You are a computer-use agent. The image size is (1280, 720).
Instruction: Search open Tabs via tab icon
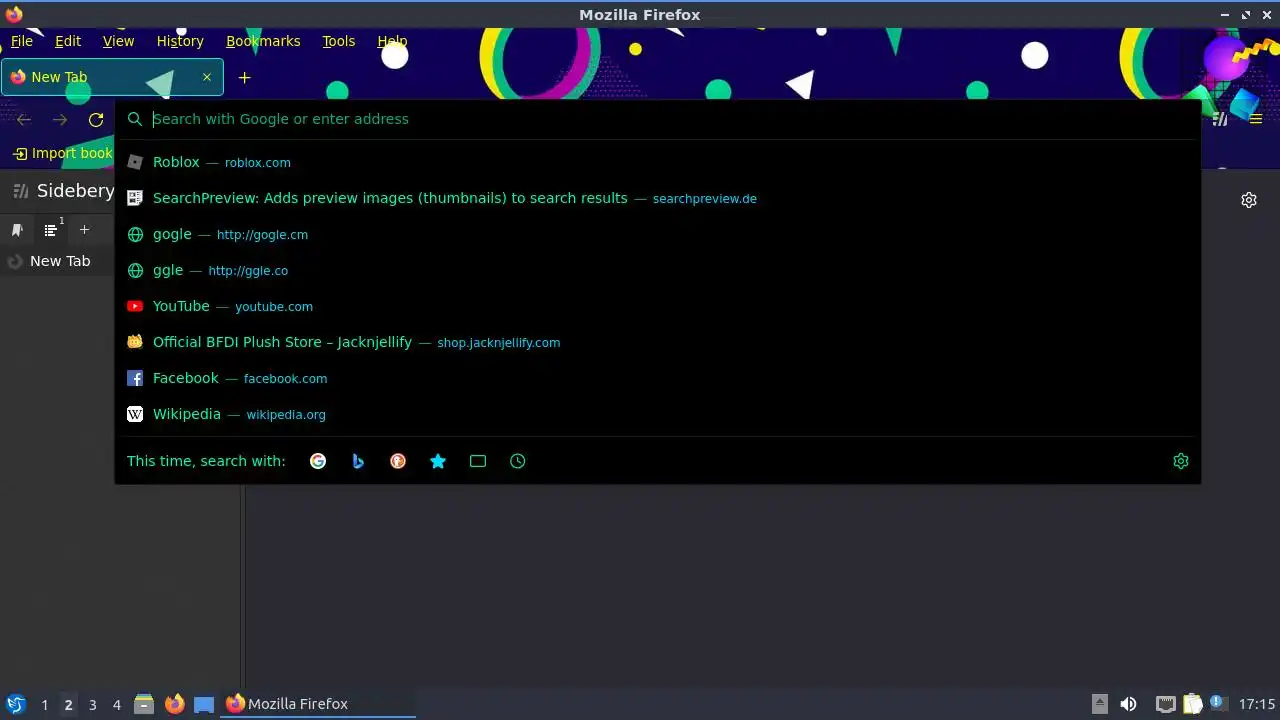click(x=478, y=461)
